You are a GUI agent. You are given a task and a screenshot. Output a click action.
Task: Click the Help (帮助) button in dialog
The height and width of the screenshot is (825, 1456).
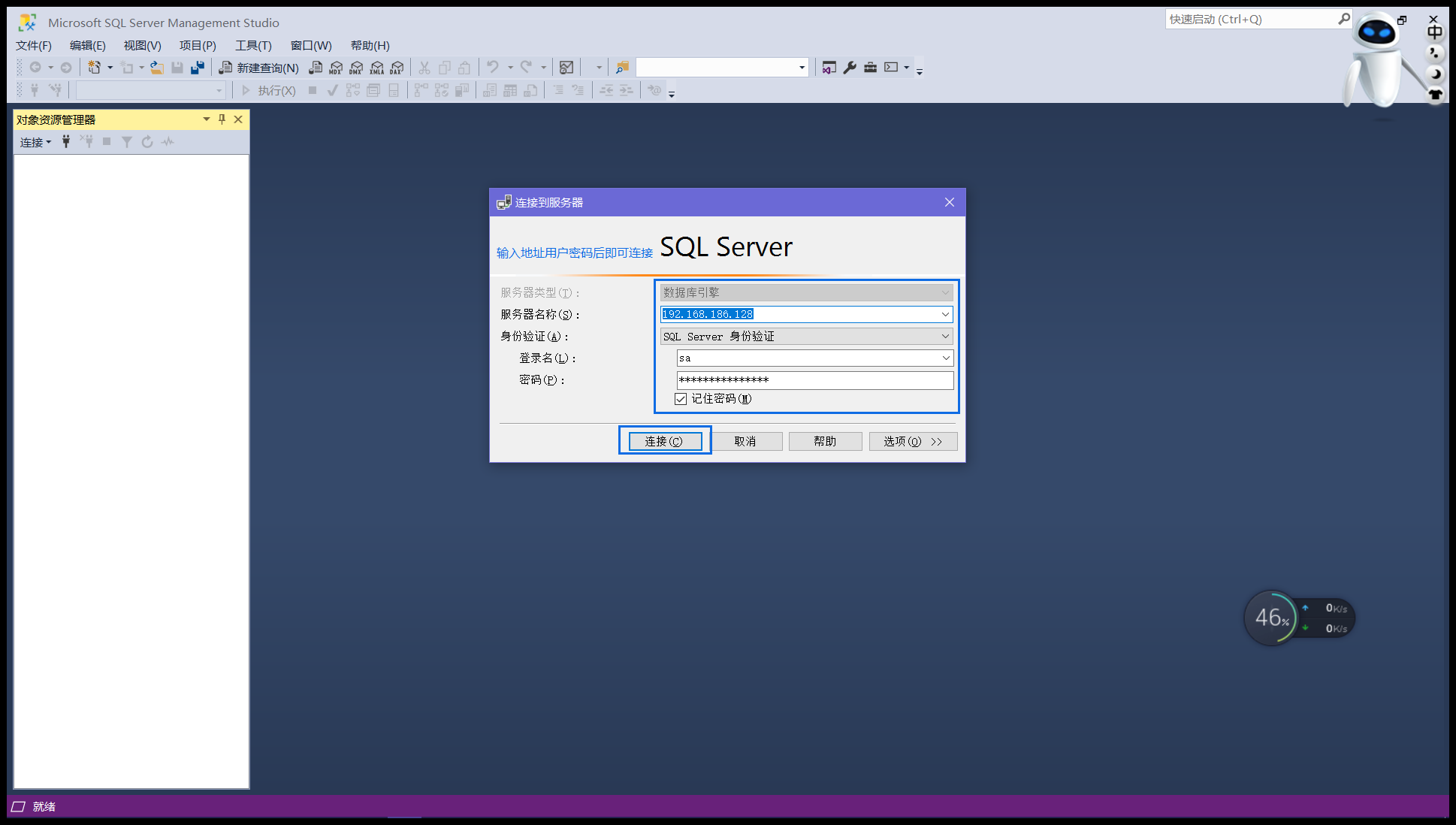[825, 441]
